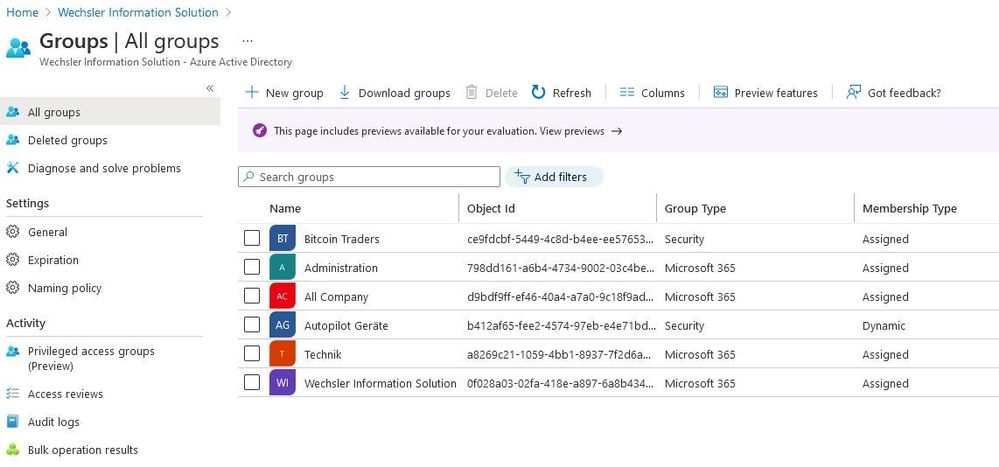Click the AG avatar of Autopilot Geräte
999x467 pixels.
pyautogui.click(x=282, y=326)
